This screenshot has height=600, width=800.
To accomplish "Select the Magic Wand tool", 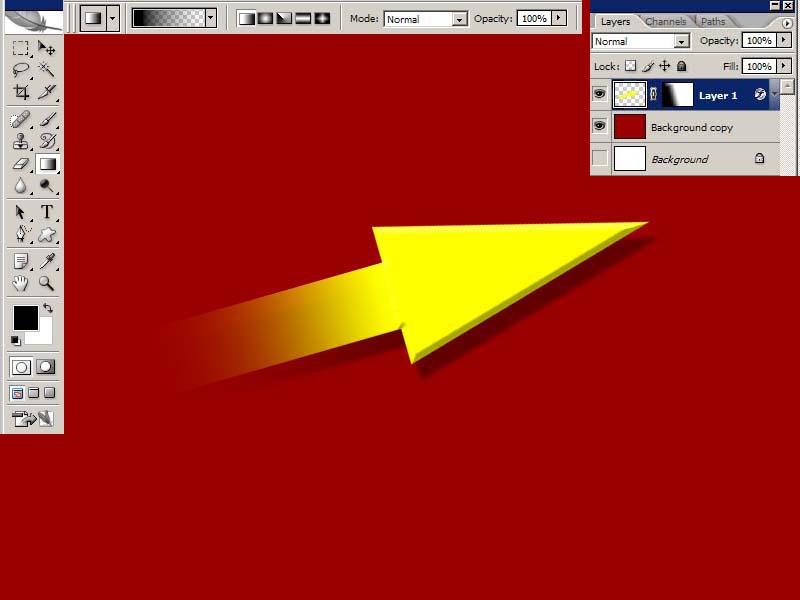I will click(46, 69).
